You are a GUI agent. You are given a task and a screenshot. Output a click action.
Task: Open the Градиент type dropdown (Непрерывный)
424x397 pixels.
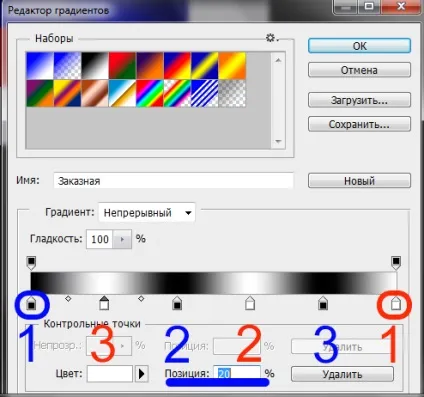[x=147, y=213]
